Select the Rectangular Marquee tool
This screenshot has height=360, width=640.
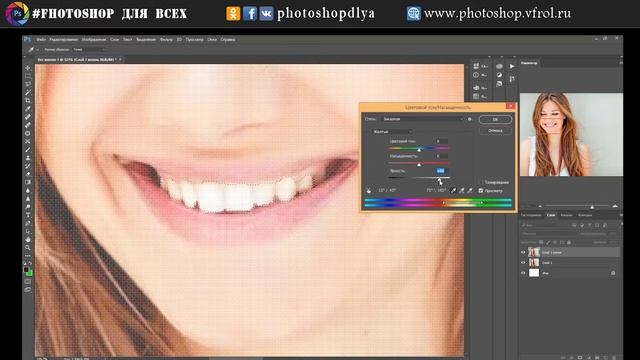tap(28, 76)
